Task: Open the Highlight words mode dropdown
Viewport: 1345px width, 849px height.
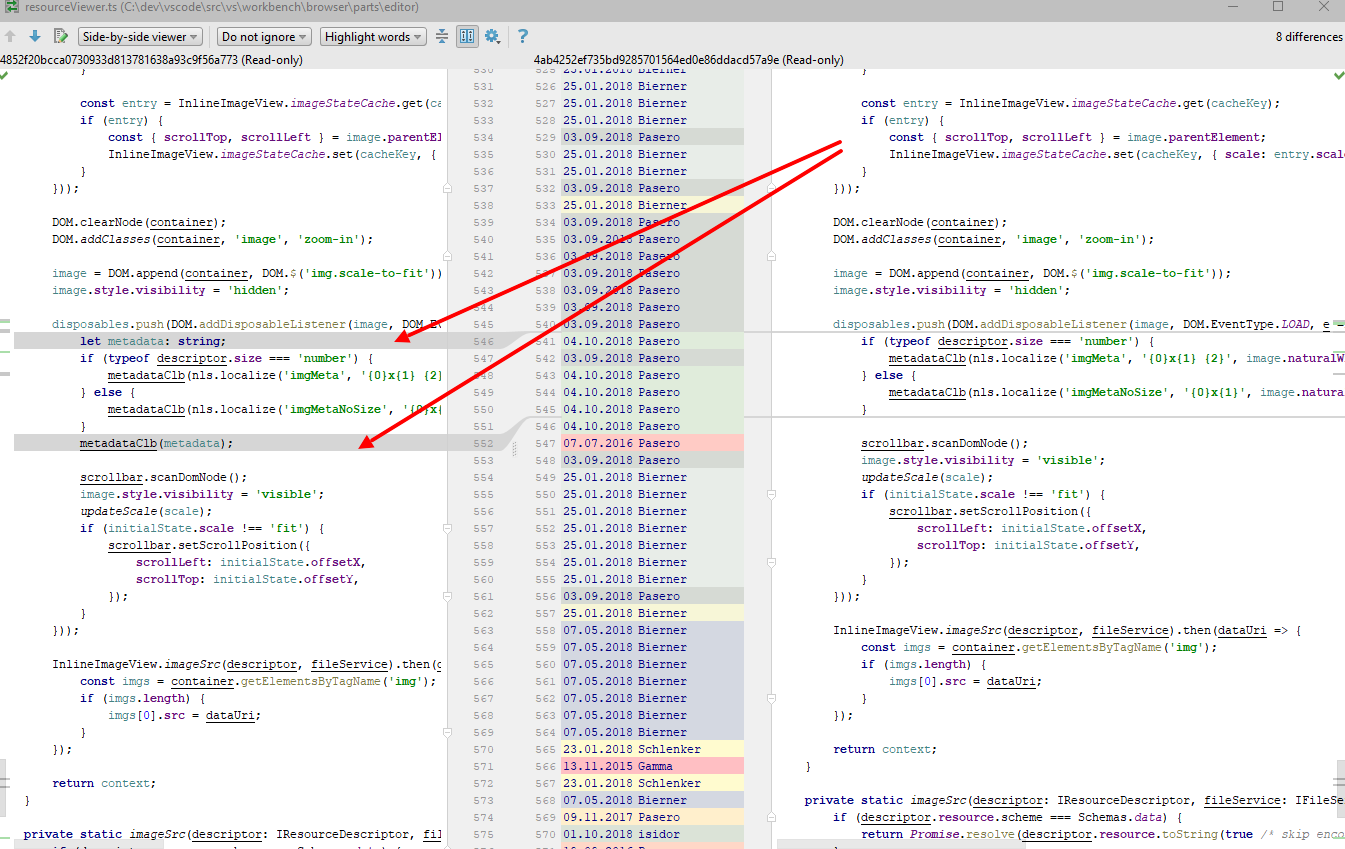Action: click(x=372, y=36)
